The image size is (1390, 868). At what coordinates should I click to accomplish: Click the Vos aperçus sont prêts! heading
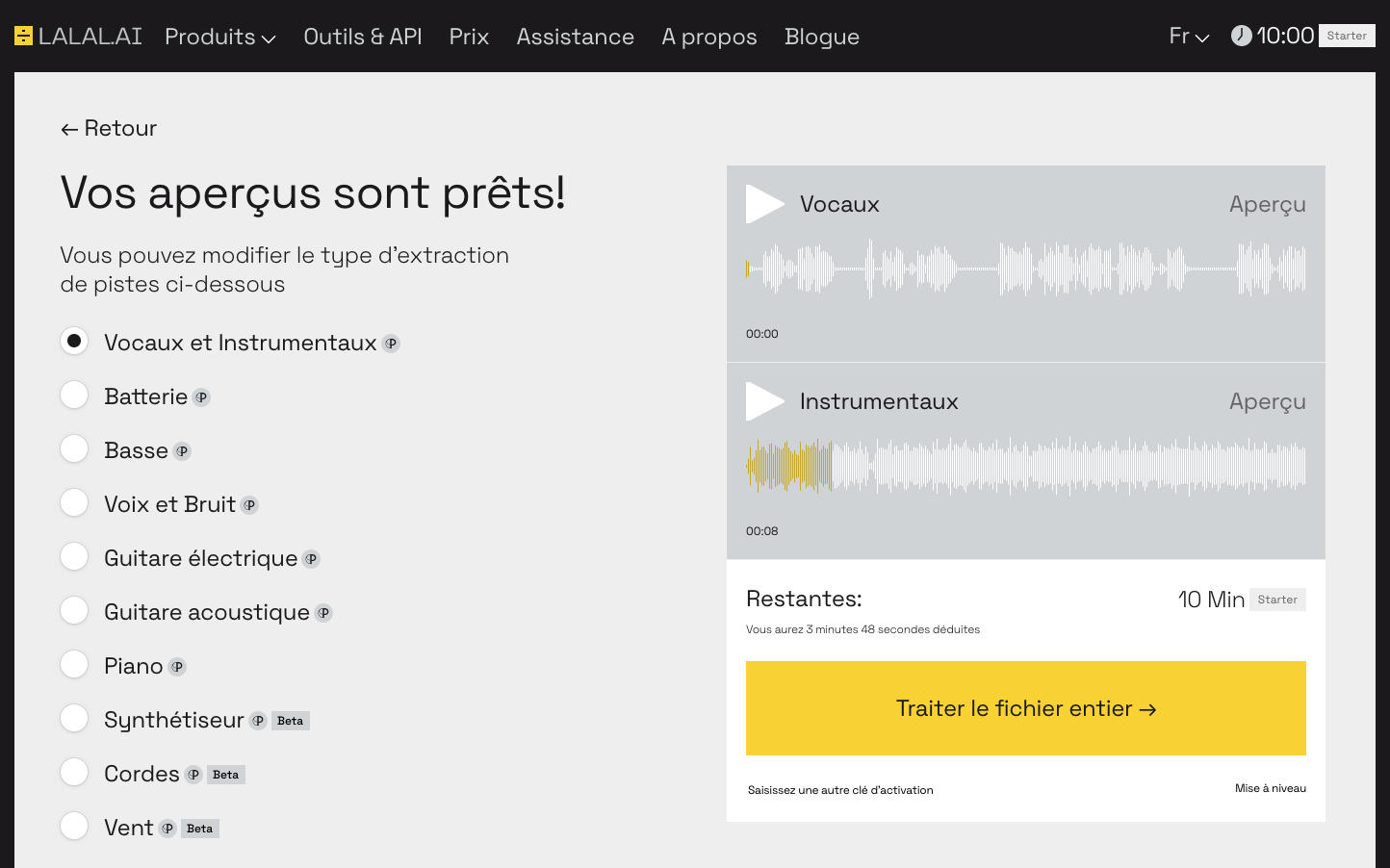tap(313, 192)
